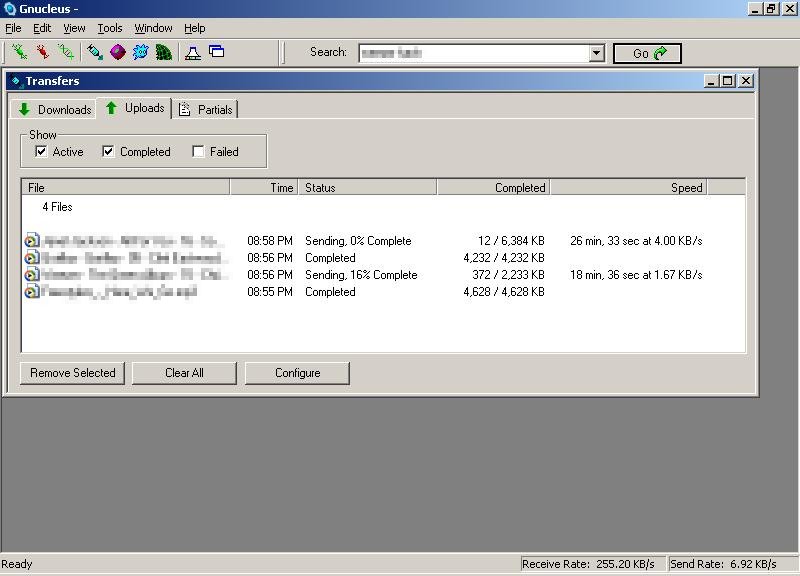Screen dimensions: 800x576
Task: Click the green DNA helix toolbar icon
Action: pos(66,52)
